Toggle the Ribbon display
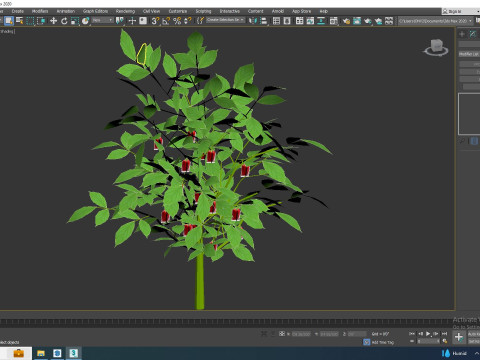 point(299,21)
